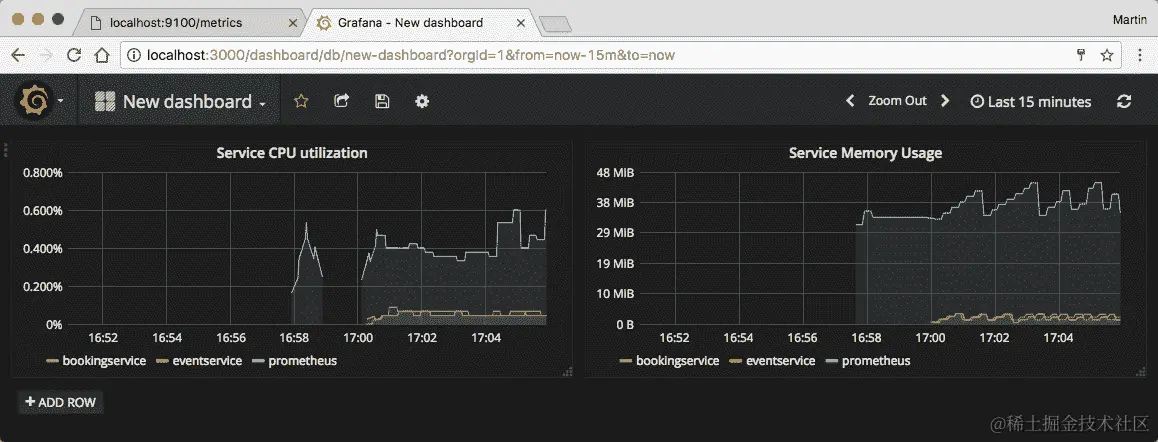Click prometheus color swatch in CPU legend
This screenshot has width=1158, height=442.
coord(258,361)
